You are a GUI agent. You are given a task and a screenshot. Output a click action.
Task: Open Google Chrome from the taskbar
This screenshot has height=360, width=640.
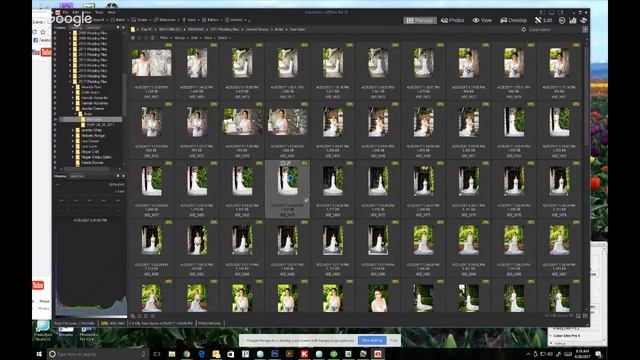click(187, 354)
